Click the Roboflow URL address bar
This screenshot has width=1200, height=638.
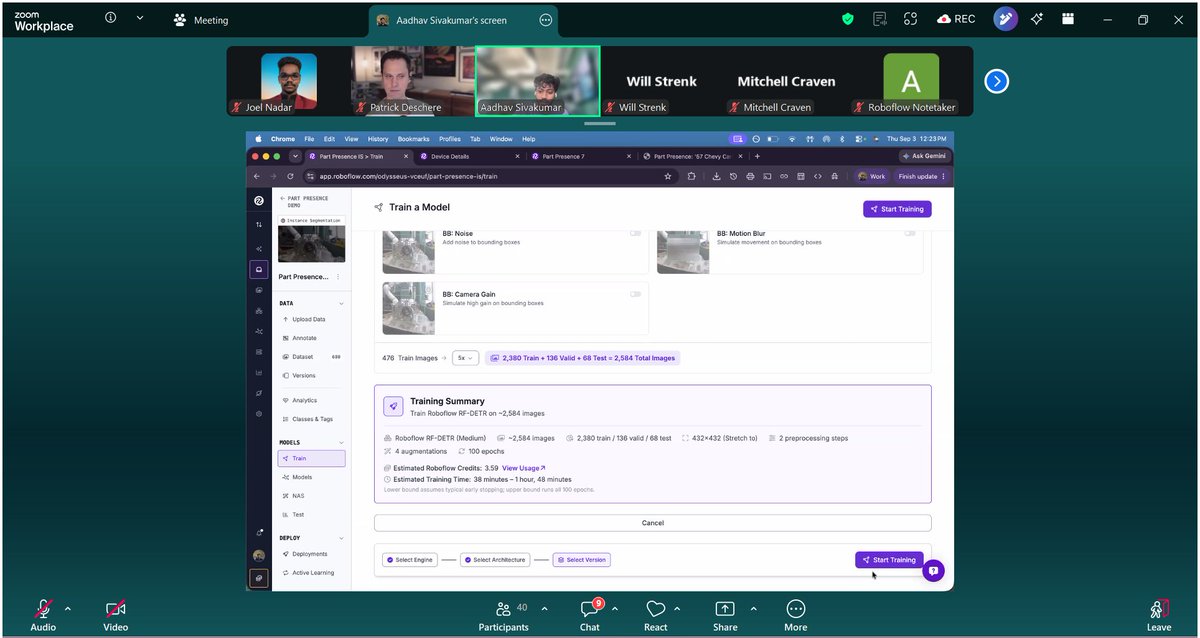click(490, 176)
